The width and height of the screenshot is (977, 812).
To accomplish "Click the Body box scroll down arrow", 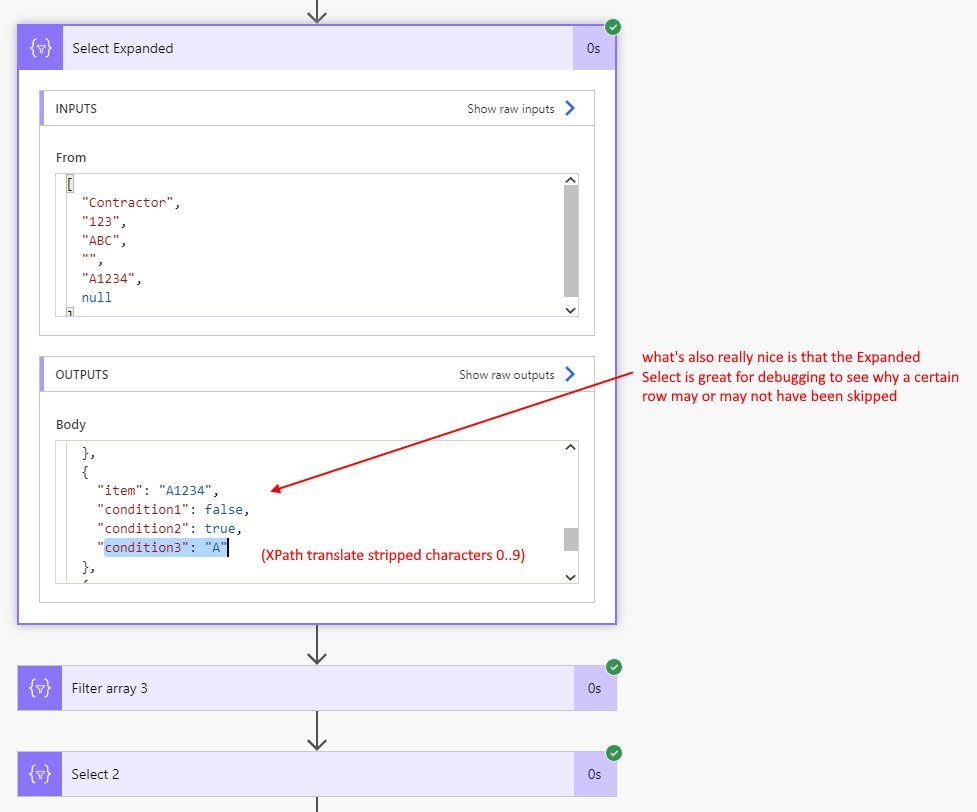I will pyautogui.click(x=570, y=577).
